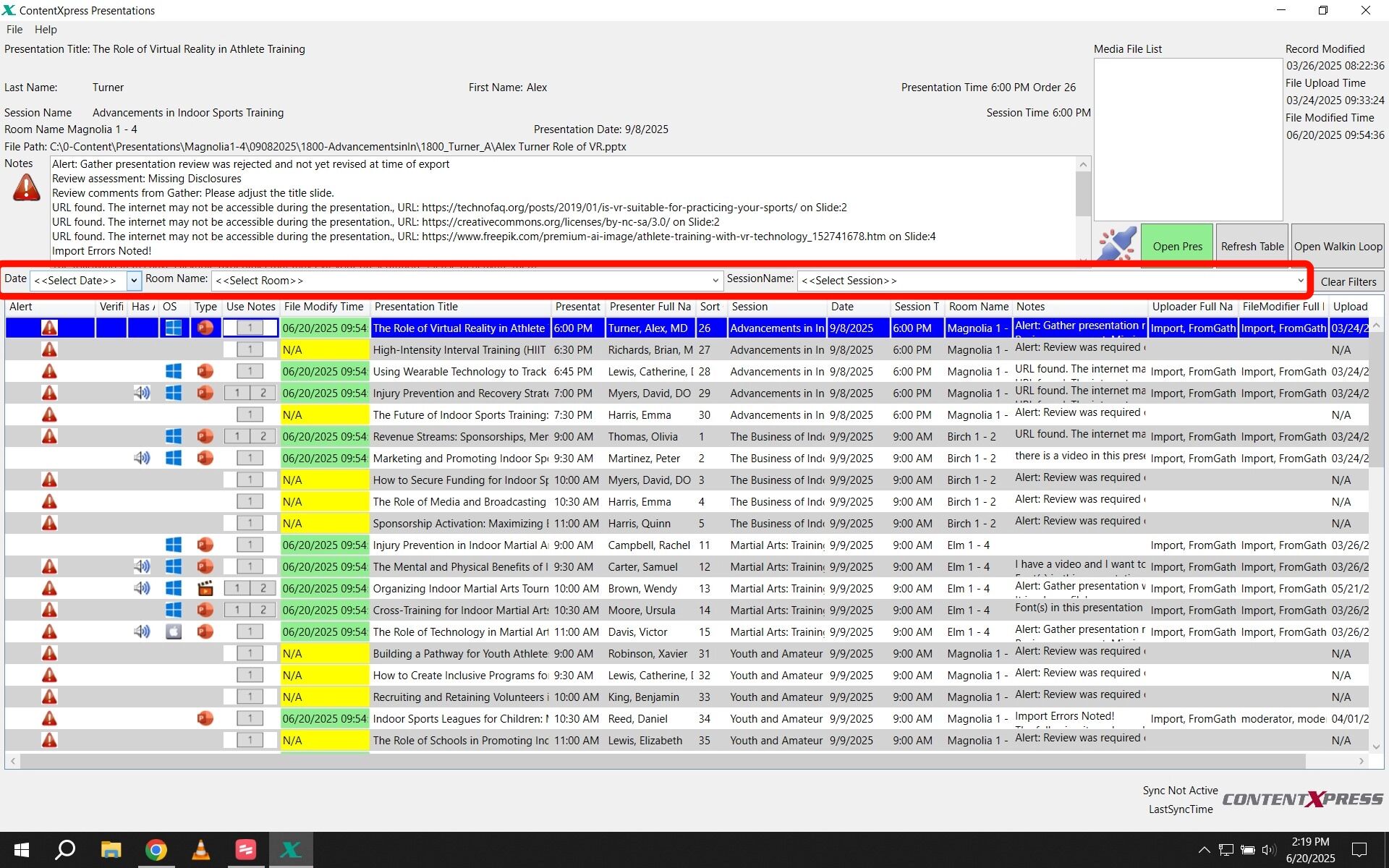Image resolution: width=1389 pixels, height=868 pixels.
Task: Expand the Room Name filter dropdown
Action: click(x=715, y=280)
